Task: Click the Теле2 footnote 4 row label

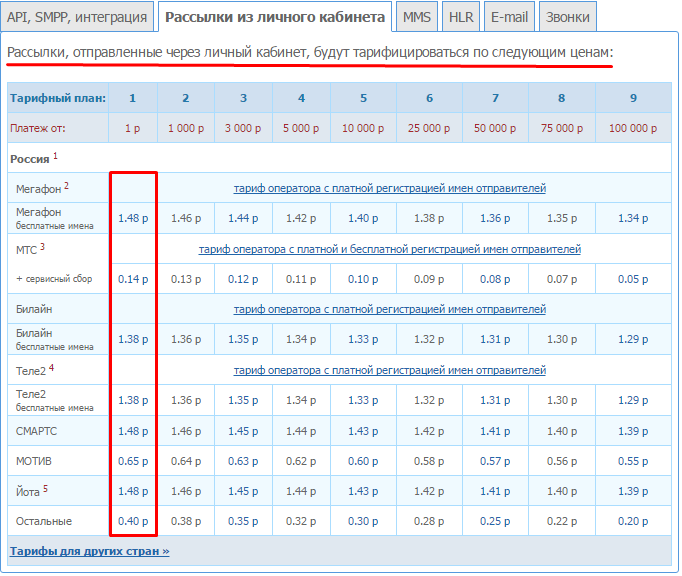Action: point(35,370)
